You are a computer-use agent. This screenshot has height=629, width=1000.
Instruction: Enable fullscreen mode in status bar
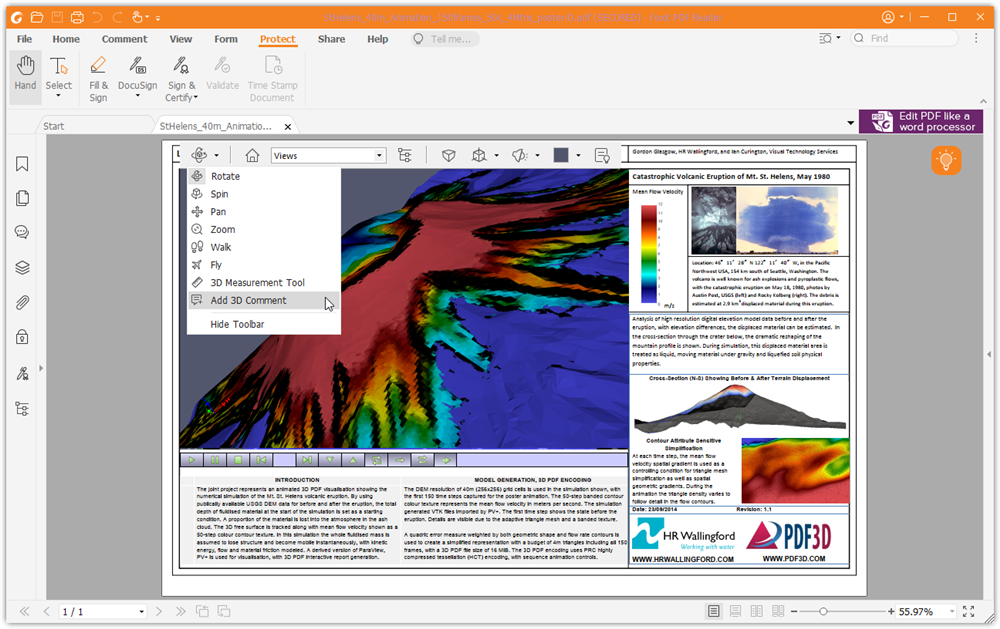pyautogui.click(x=968, y=611)
